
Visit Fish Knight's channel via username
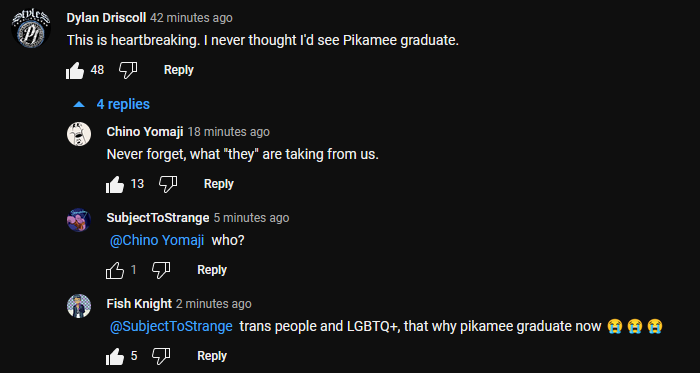pos(139,304)
